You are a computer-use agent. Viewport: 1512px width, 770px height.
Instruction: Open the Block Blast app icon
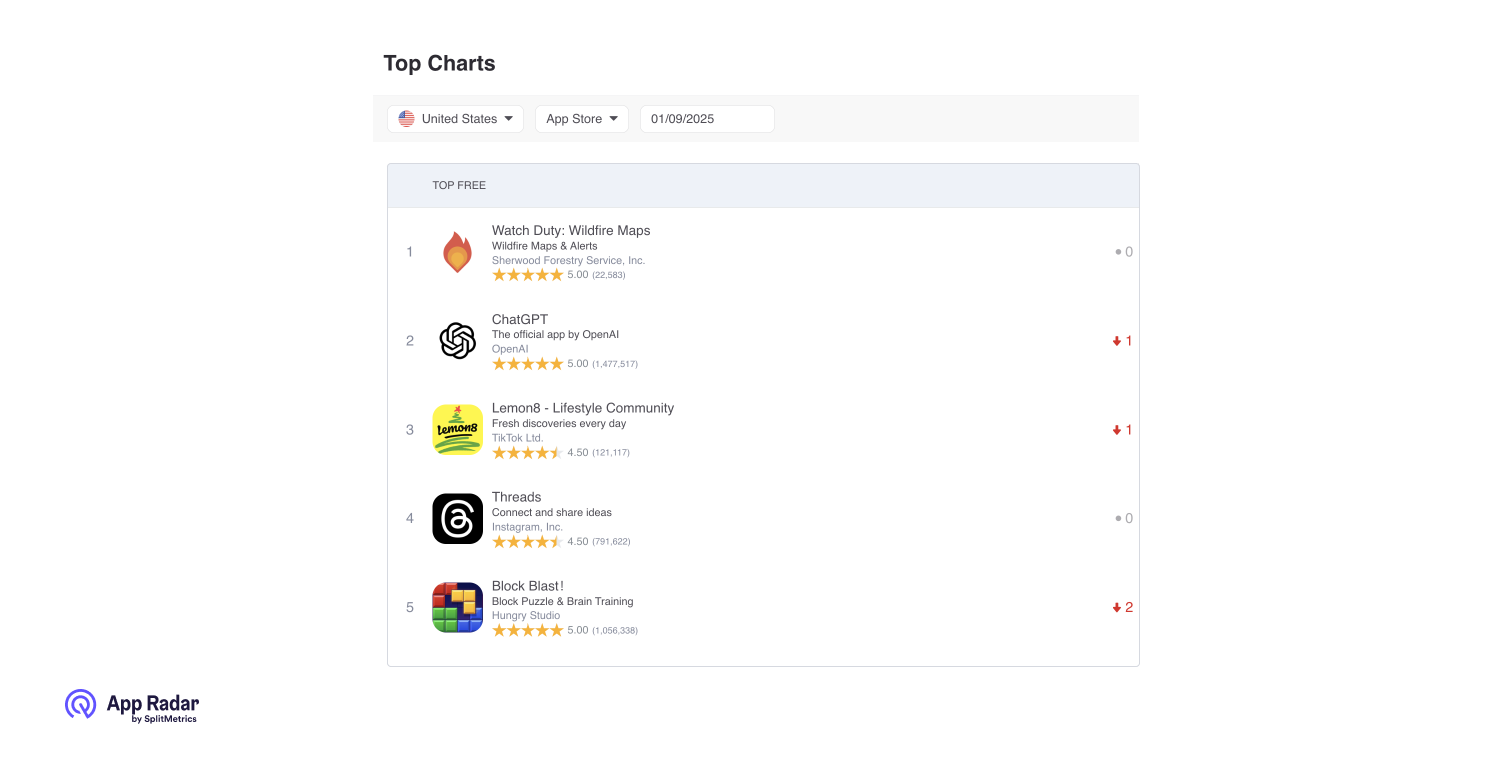[x=457, y=607]
